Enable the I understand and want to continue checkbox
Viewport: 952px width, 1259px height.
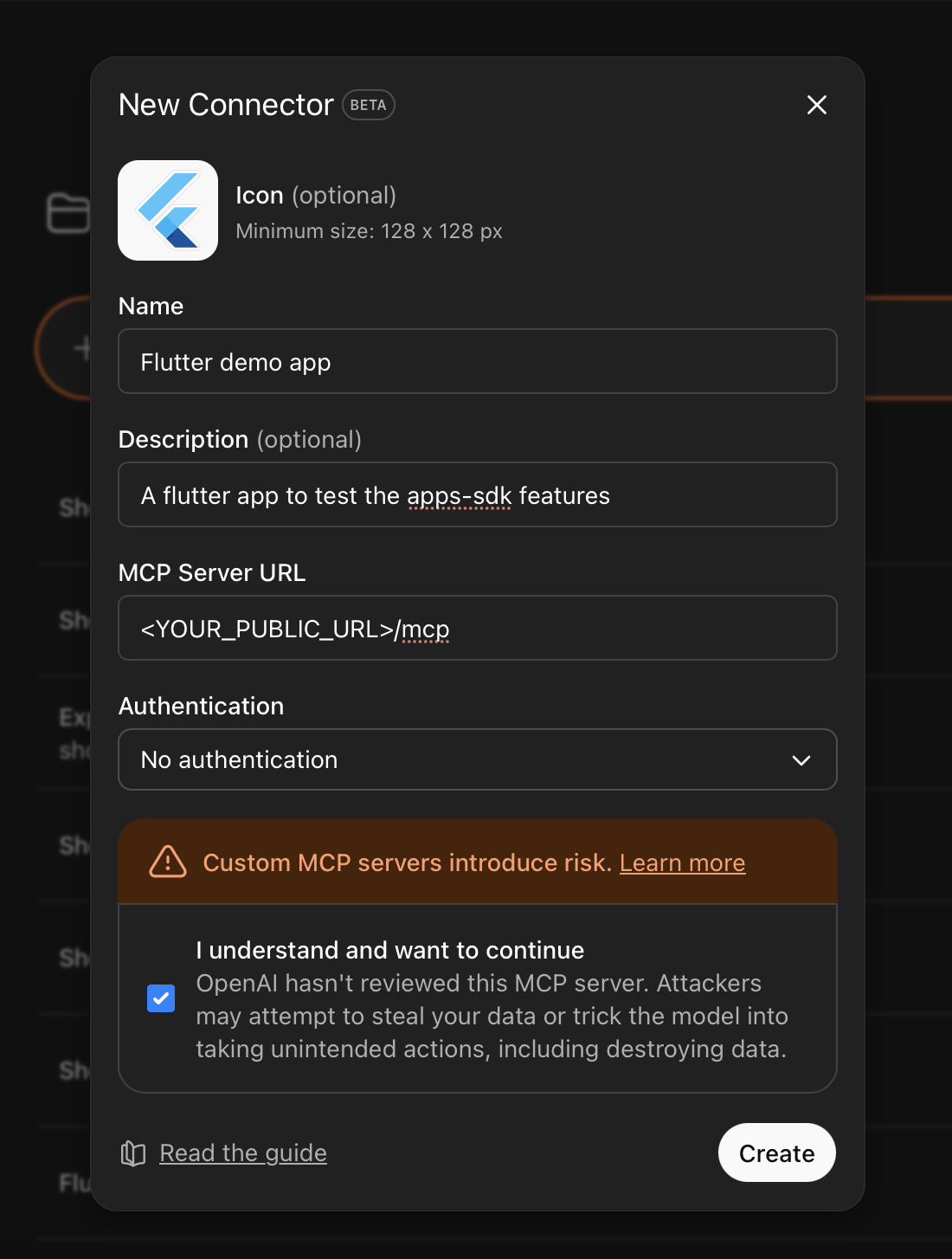coord(161,998)
